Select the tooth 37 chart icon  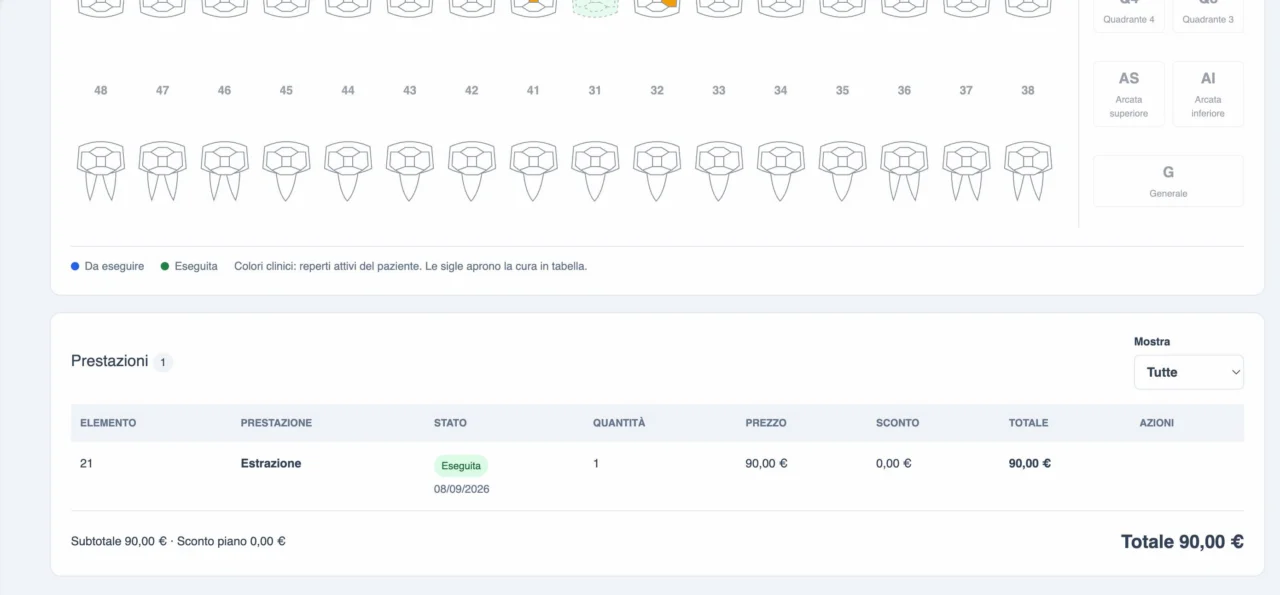(x=966, y=171)
